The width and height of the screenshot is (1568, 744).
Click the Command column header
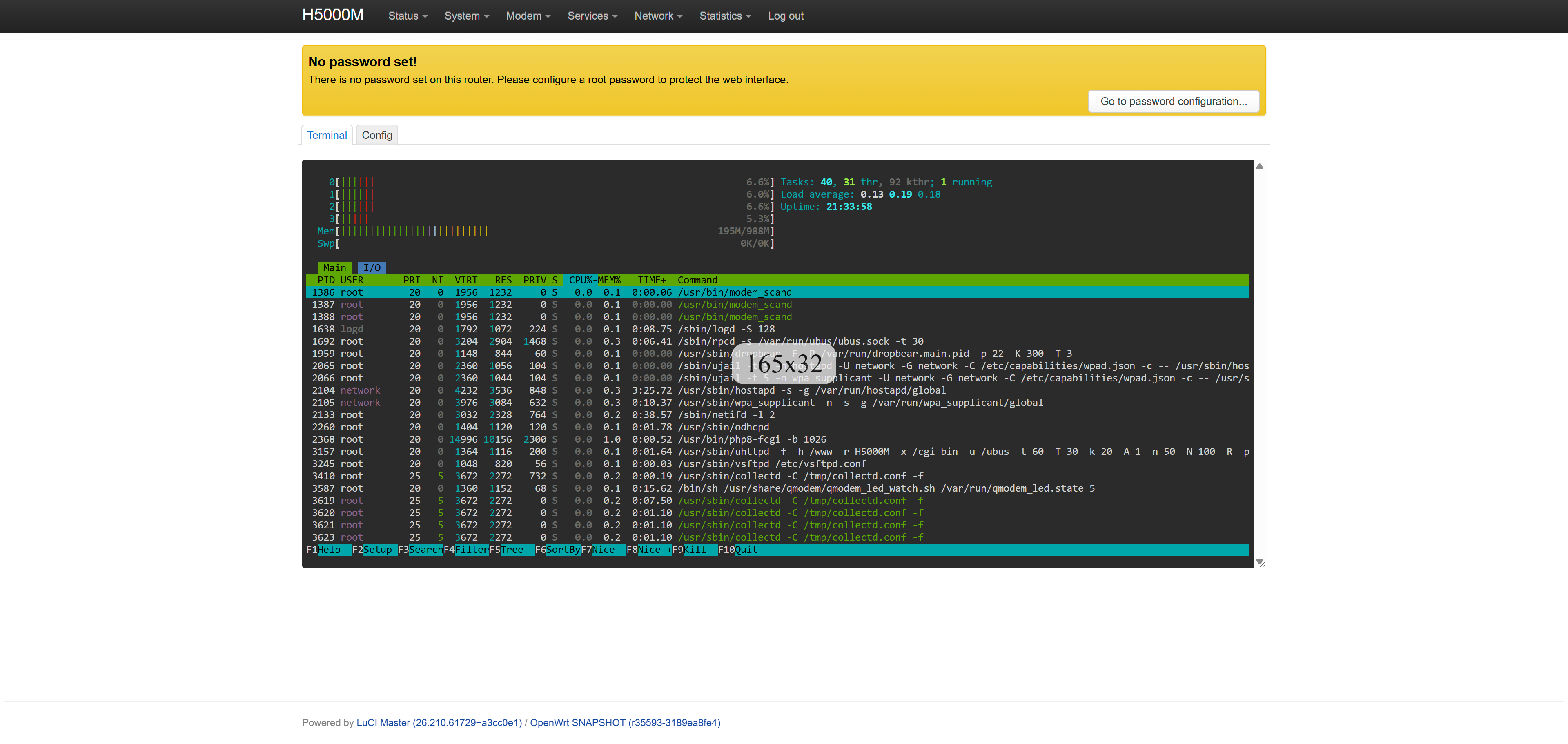pyautogui.click(x=697, y=280)
